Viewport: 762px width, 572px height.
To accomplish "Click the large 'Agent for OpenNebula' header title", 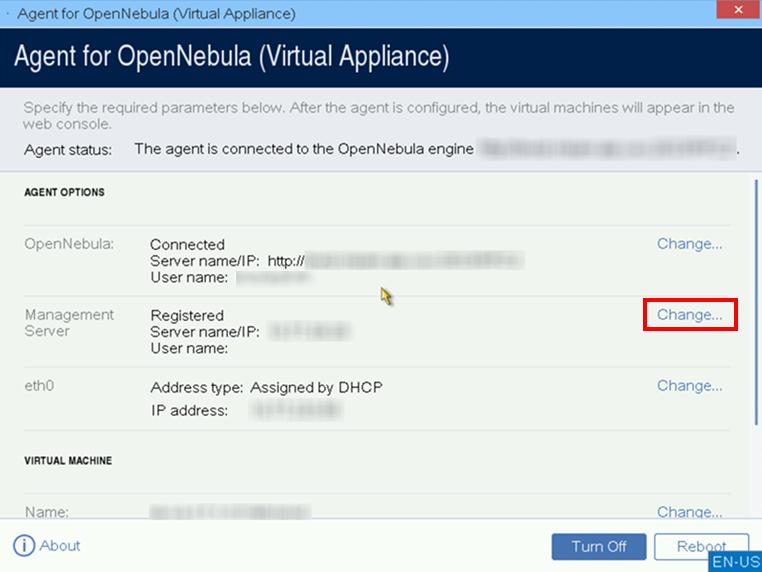I will [x=232, y=56].
